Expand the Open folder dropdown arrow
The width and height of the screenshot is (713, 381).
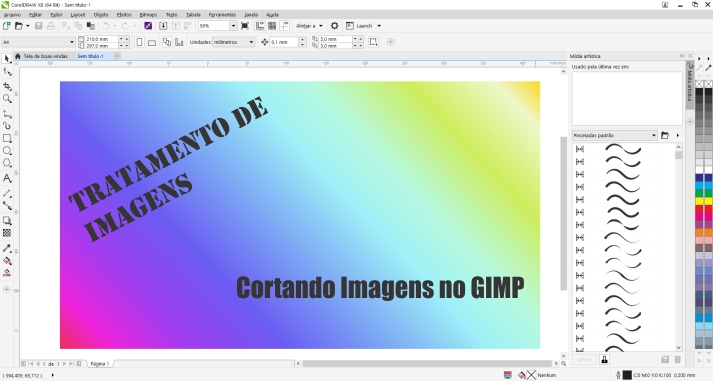27,26
